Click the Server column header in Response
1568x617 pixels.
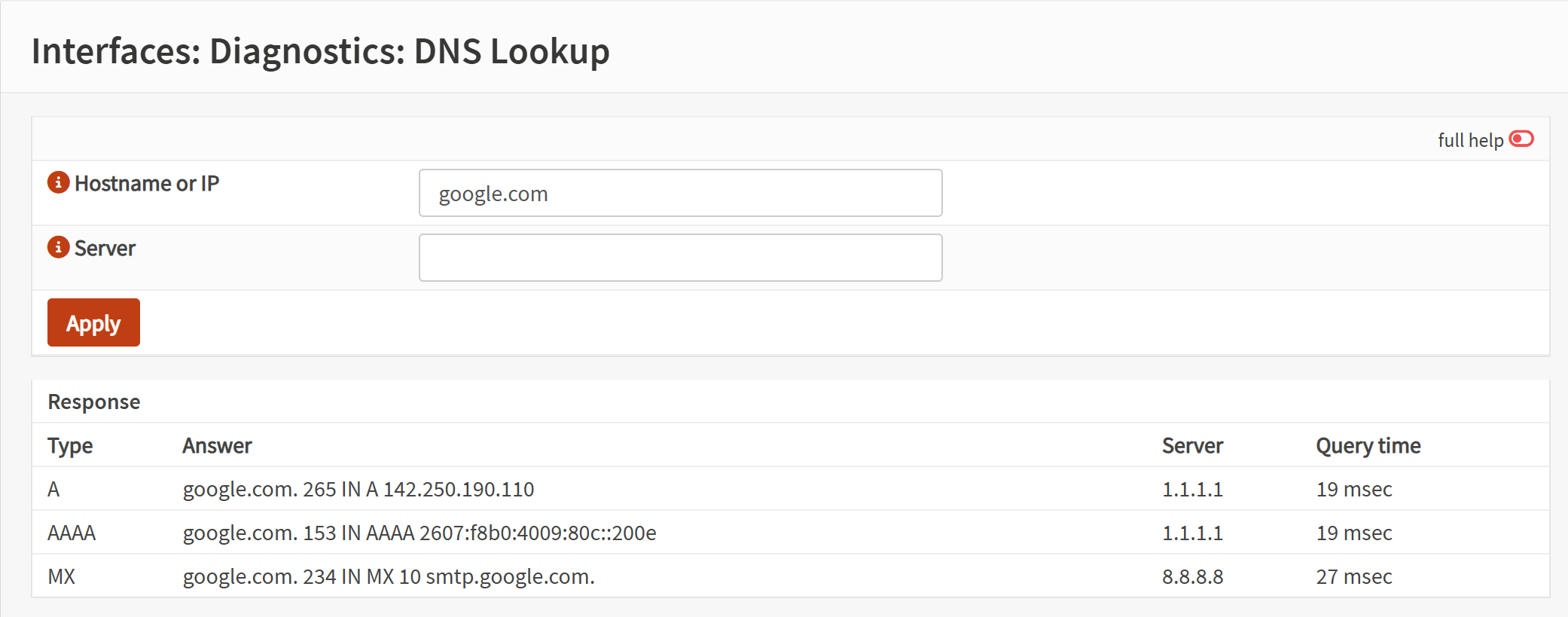click(x=1192, y=446)
